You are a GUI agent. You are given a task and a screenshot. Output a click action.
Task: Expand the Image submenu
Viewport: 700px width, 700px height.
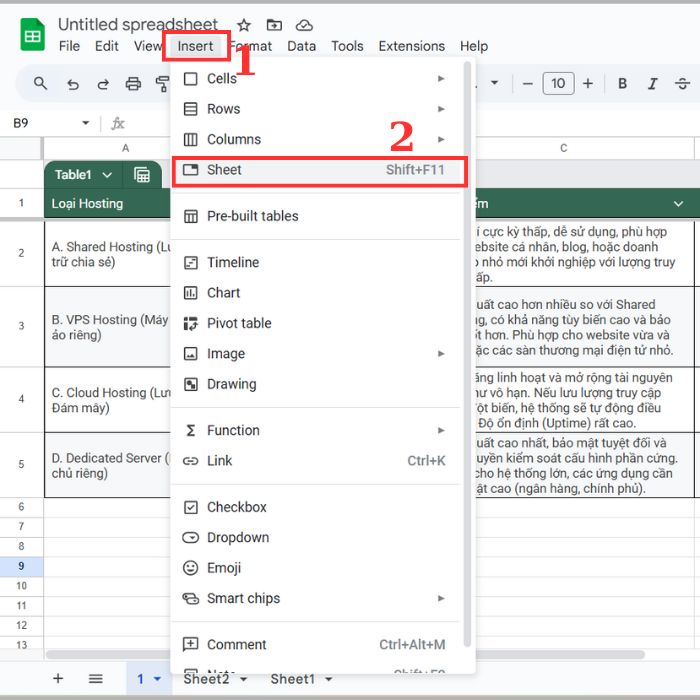[x=317, y=354]
